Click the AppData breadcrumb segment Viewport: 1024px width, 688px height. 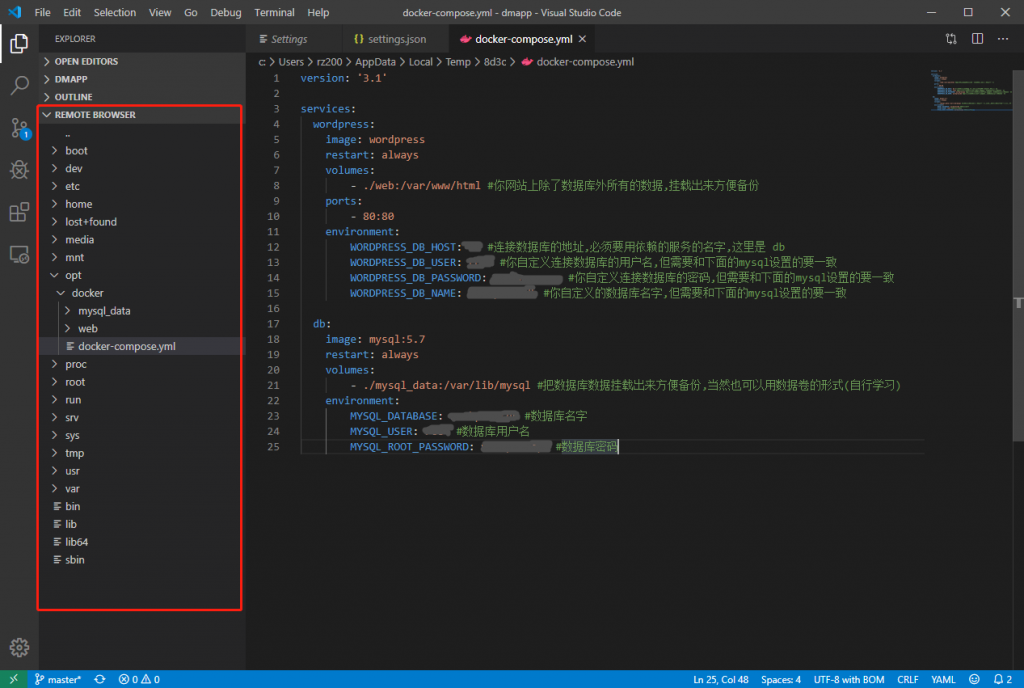375,62
